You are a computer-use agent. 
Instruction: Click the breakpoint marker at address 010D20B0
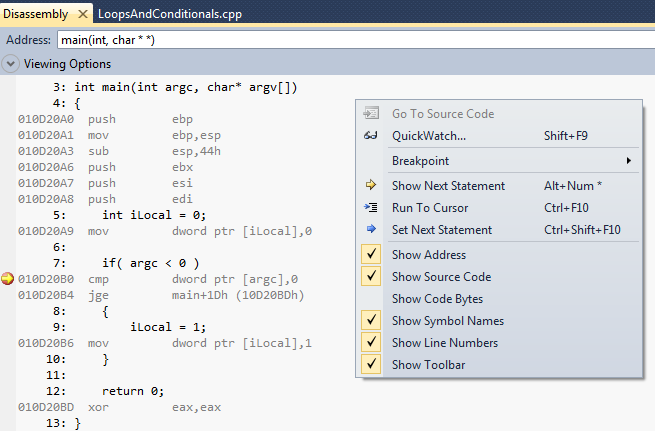pyautogui.click(x=9, y=279)
